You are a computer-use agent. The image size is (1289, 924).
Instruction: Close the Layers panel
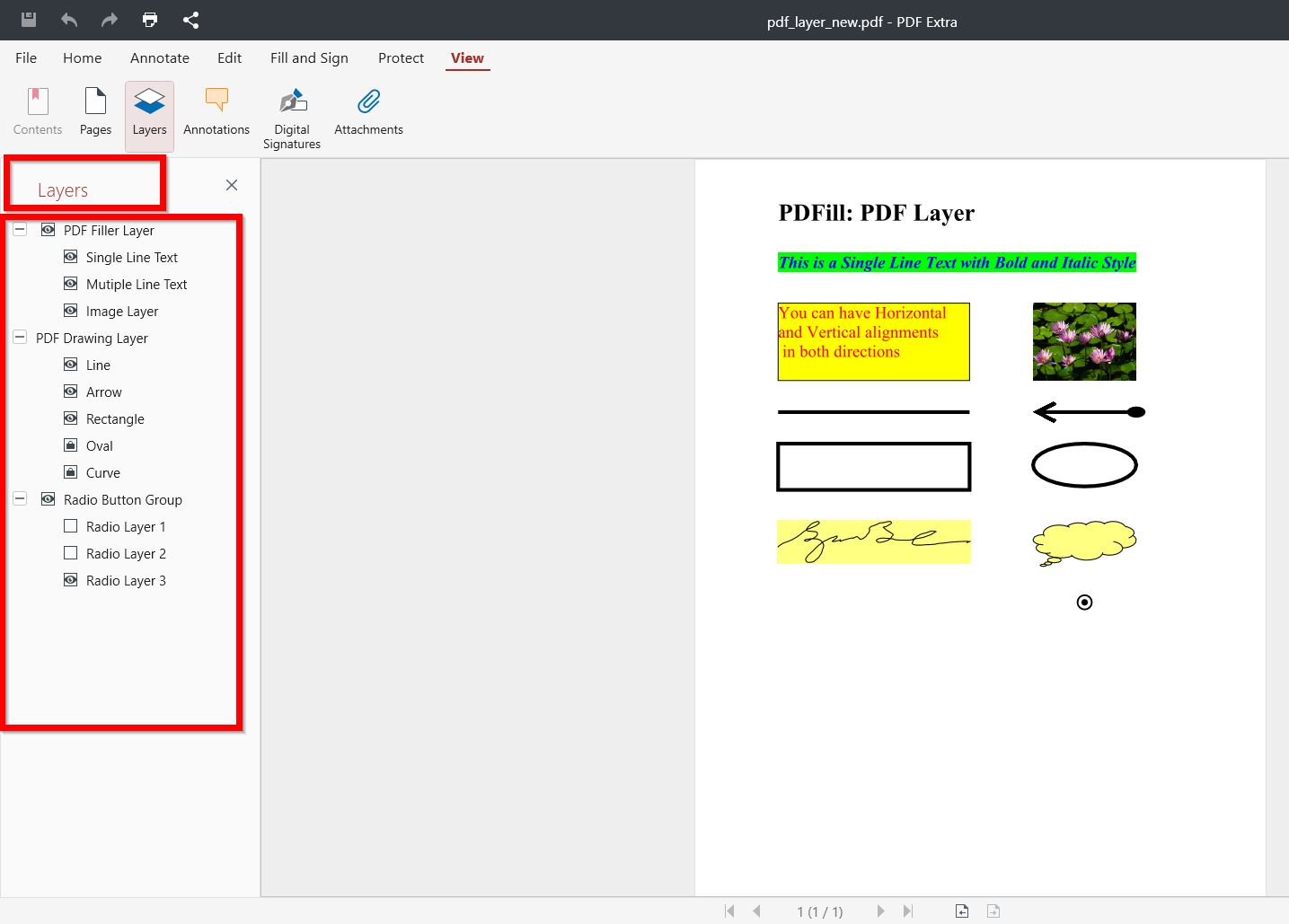tap(232, 185)
